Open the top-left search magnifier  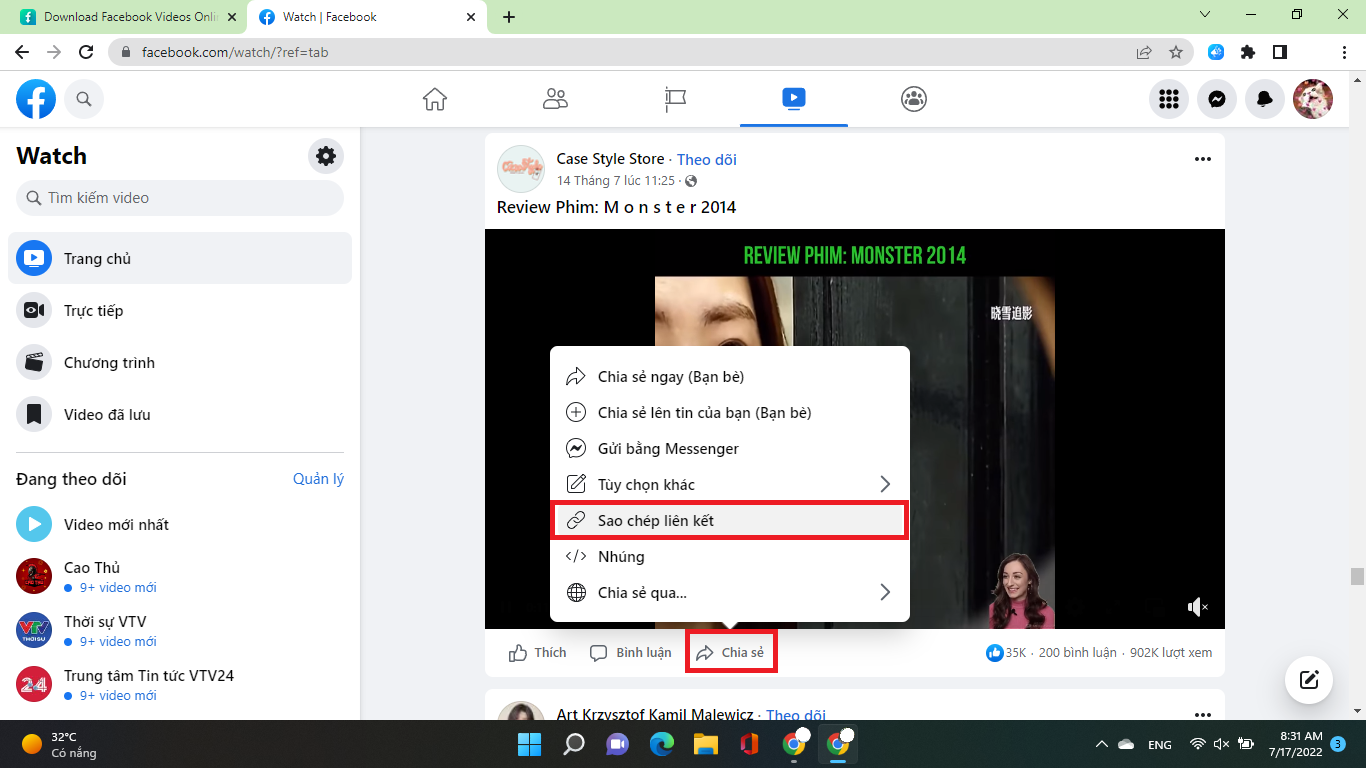click(x=84, y=99)
